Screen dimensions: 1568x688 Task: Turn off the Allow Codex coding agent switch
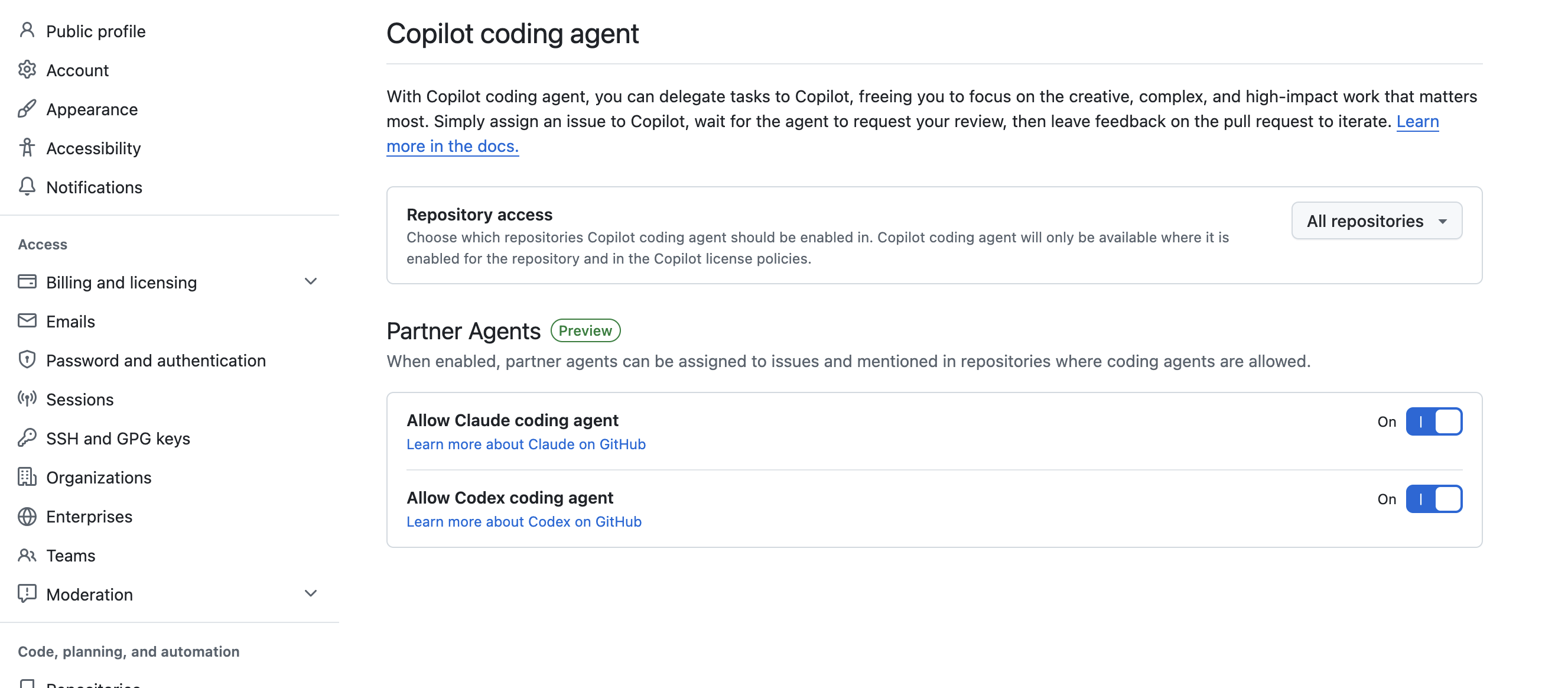coord(1434,499)
